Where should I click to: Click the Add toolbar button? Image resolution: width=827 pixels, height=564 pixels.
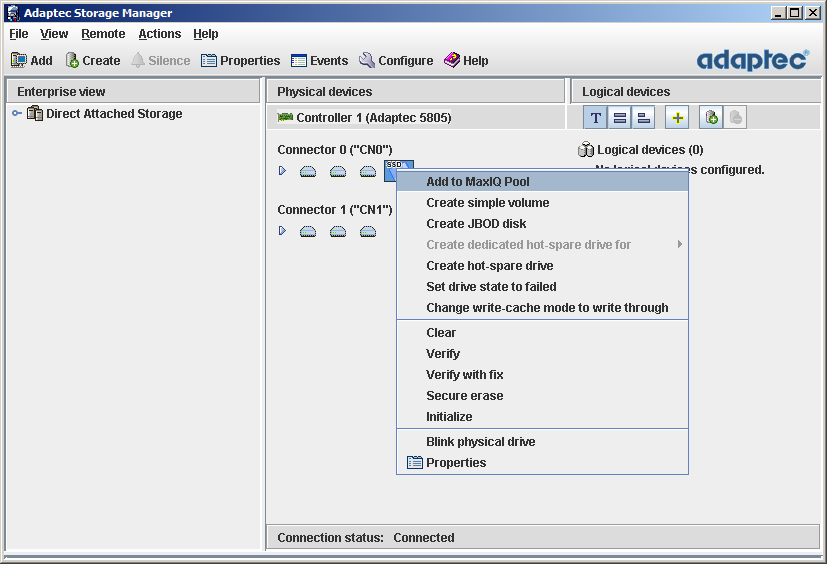(32, 61)
